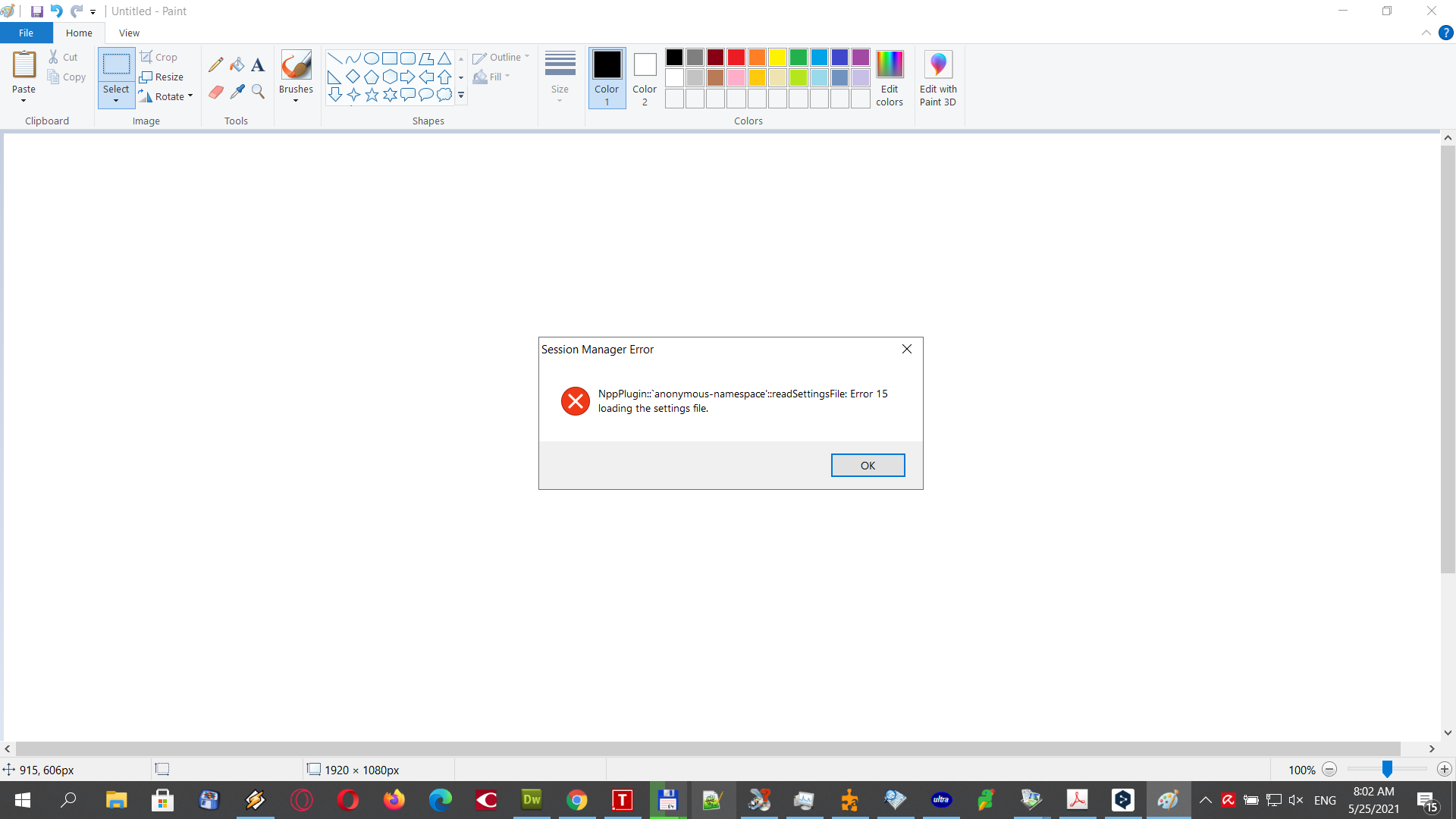
Task: Choose the Rounded rectangular callout shape
Action: click(408, 95)
